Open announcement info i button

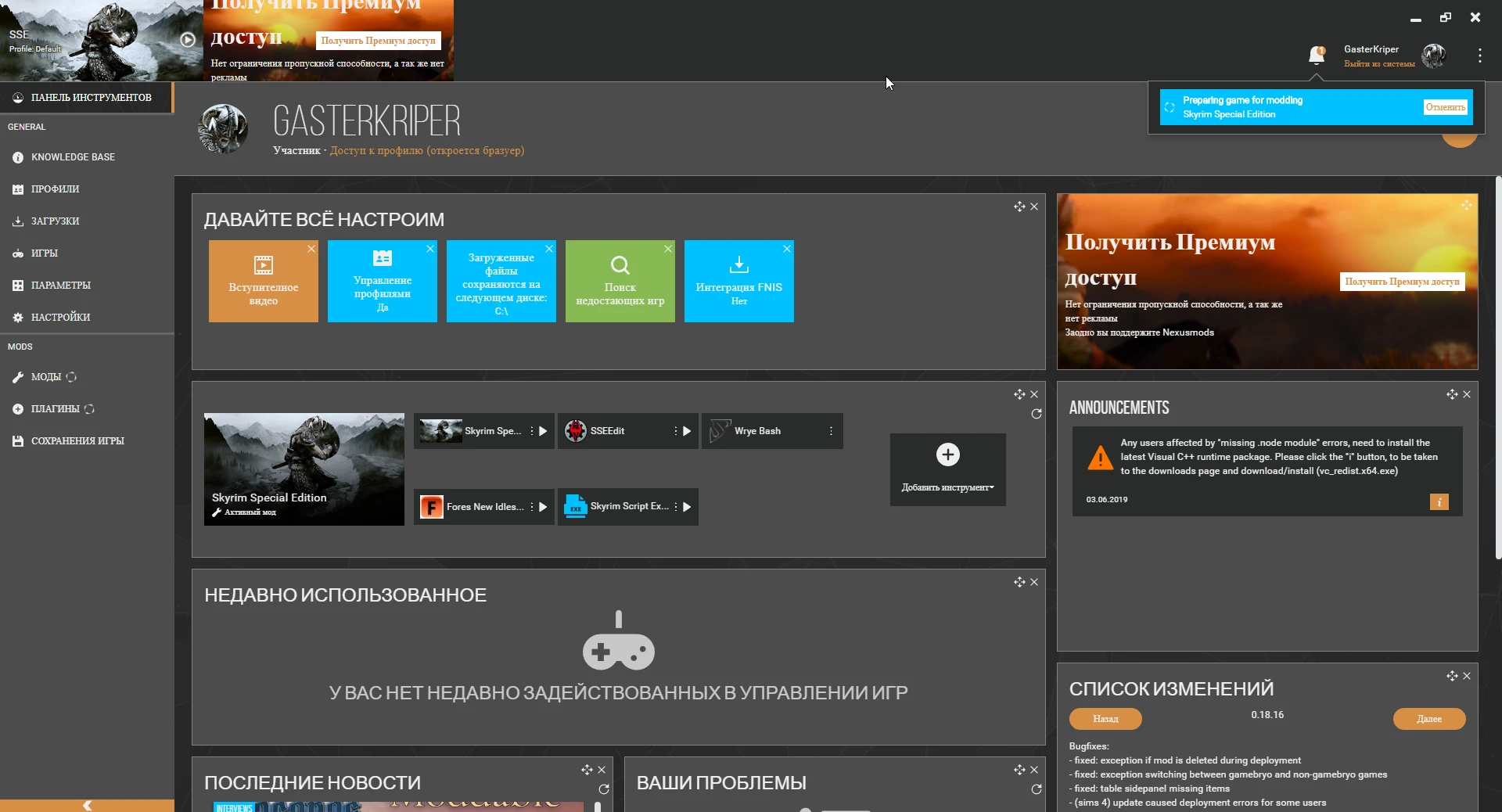pyautogui.click(x=1439, y=502)
